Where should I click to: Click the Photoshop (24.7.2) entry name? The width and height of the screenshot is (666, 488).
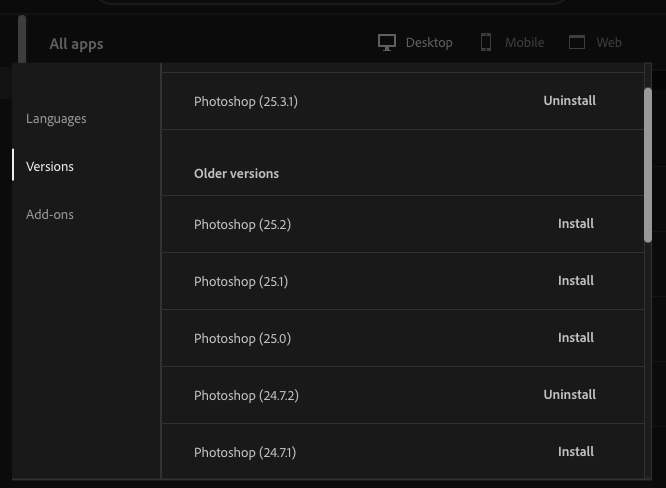(246, 396)
